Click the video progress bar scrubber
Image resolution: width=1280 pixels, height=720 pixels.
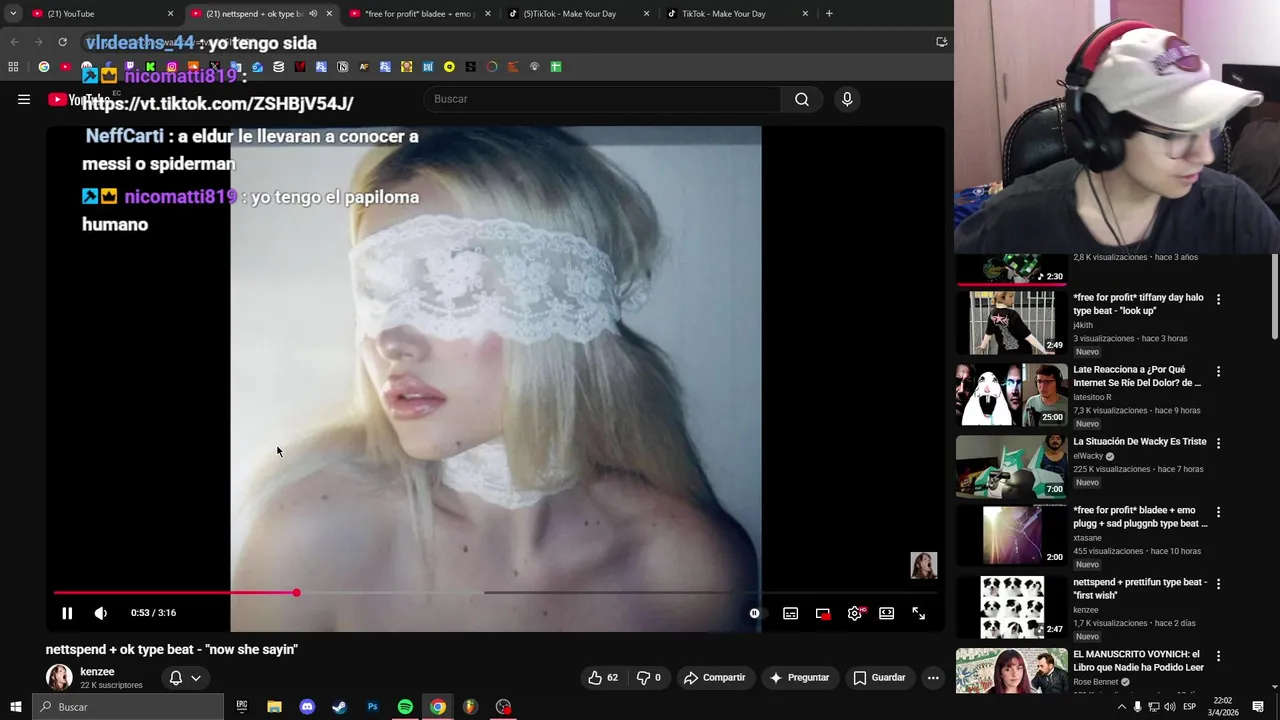coord(296,593)
